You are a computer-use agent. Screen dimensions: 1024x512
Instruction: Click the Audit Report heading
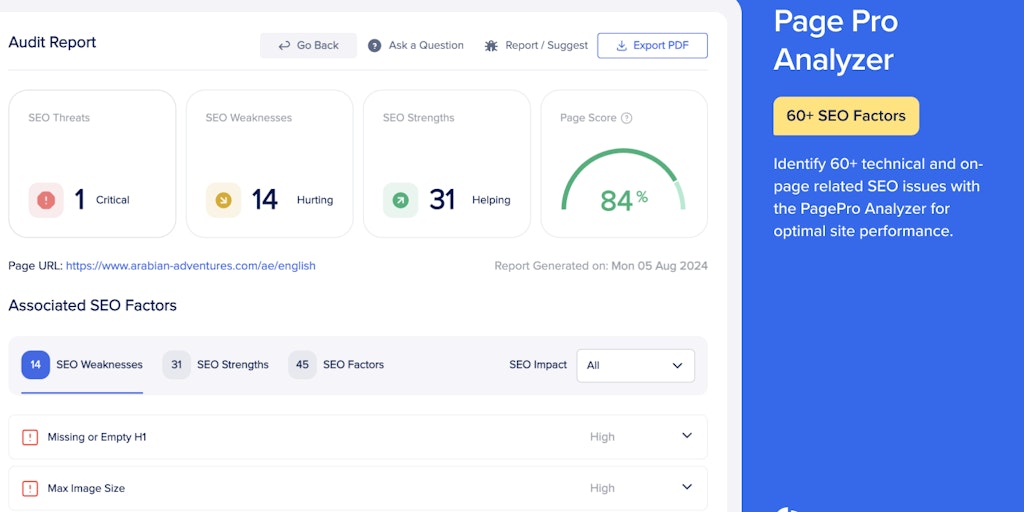(52, 42)
